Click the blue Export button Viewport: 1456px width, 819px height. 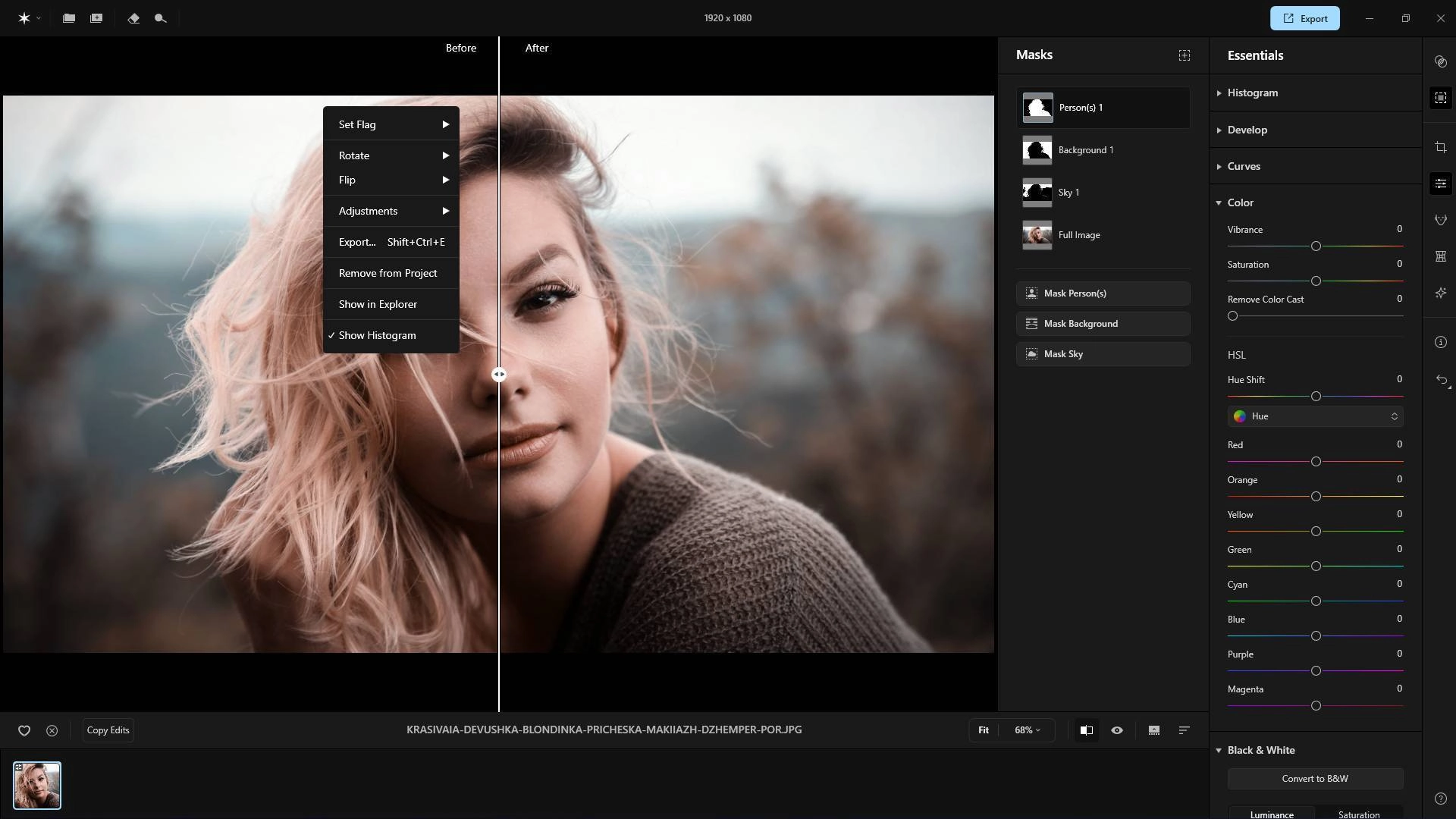pos(1304,18)
